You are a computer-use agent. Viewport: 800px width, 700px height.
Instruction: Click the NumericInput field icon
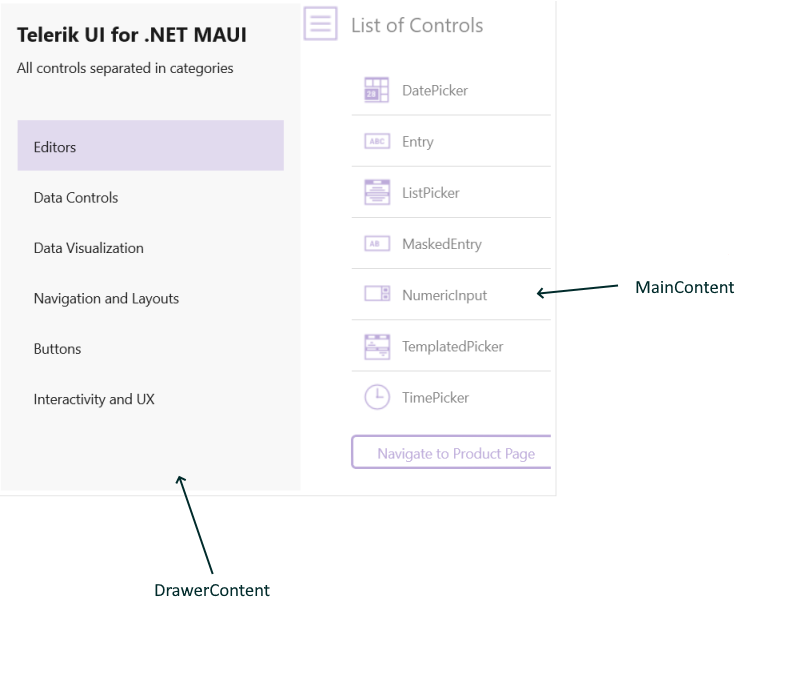tap(377, 294)
